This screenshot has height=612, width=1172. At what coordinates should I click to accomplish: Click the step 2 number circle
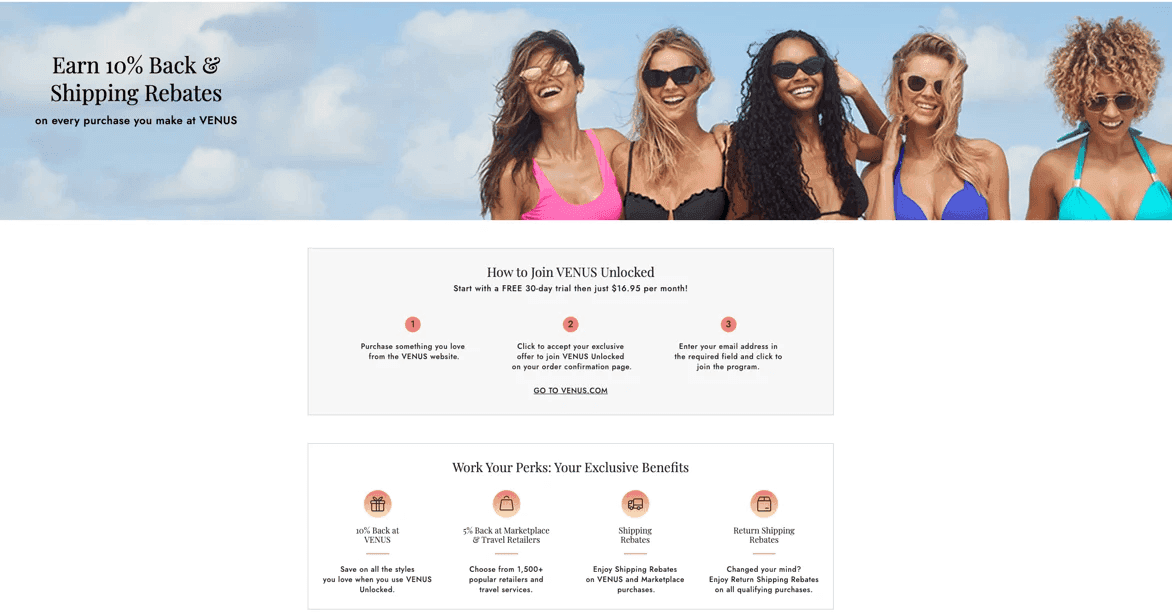click(570, 324)
